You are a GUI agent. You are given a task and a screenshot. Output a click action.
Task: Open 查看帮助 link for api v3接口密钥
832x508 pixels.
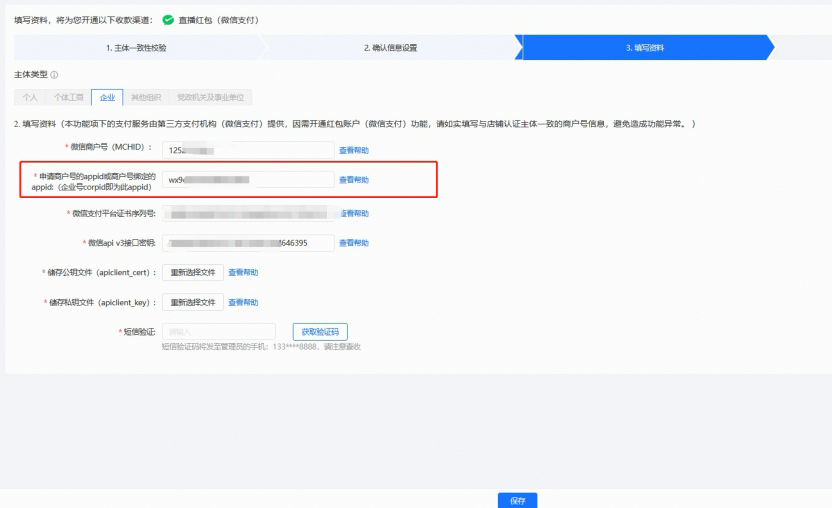click(x=354, y=243)
